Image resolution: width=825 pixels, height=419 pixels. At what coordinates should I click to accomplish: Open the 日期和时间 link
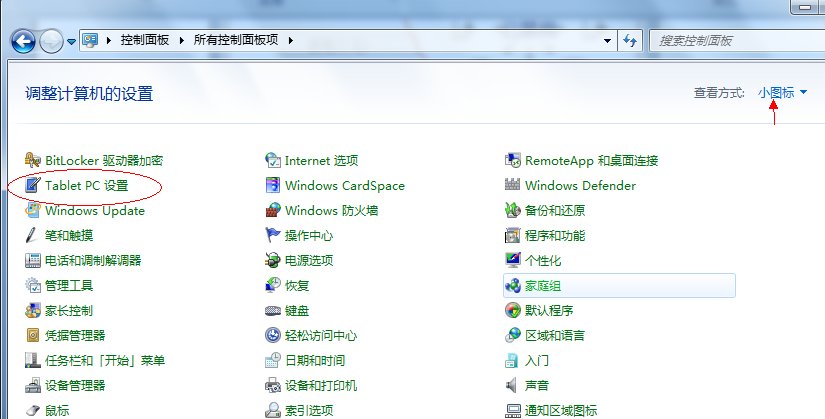click(x=315, y=360)
